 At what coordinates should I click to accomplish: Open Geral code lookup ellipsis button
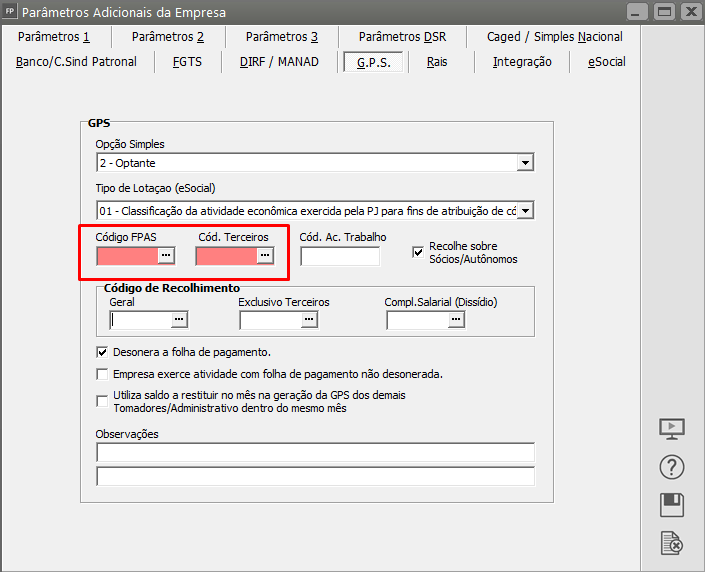179,320
